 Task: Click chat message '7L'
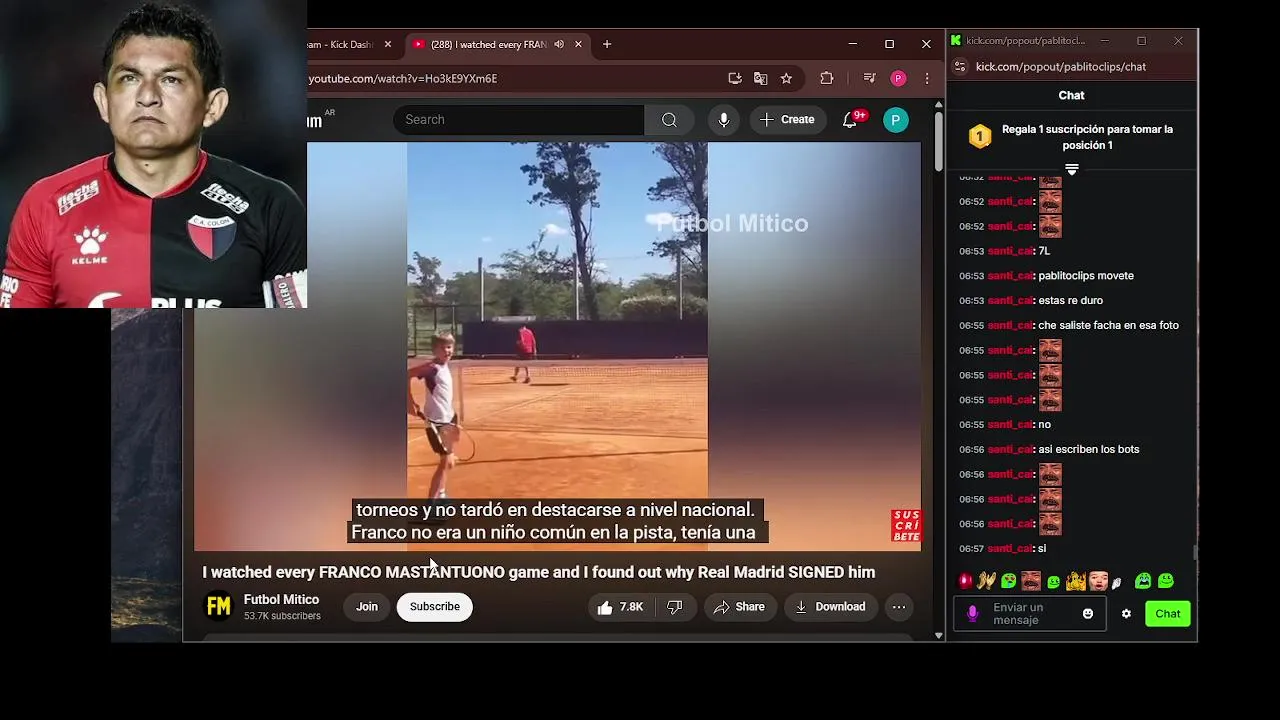[1044, 251]
